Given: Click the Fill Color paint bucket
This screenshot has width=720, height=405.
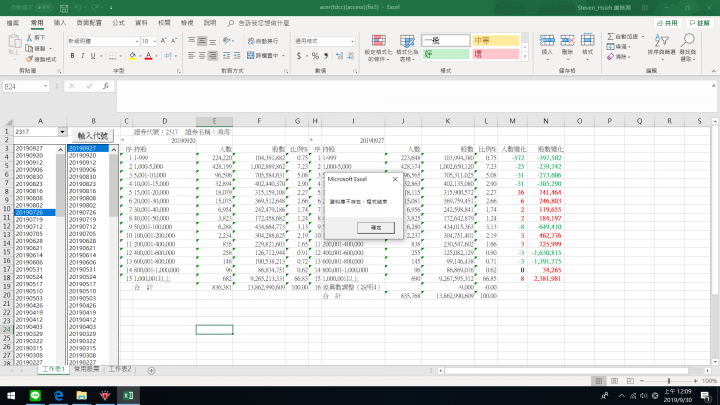Looking at the screenshot, I should (132, 56).
